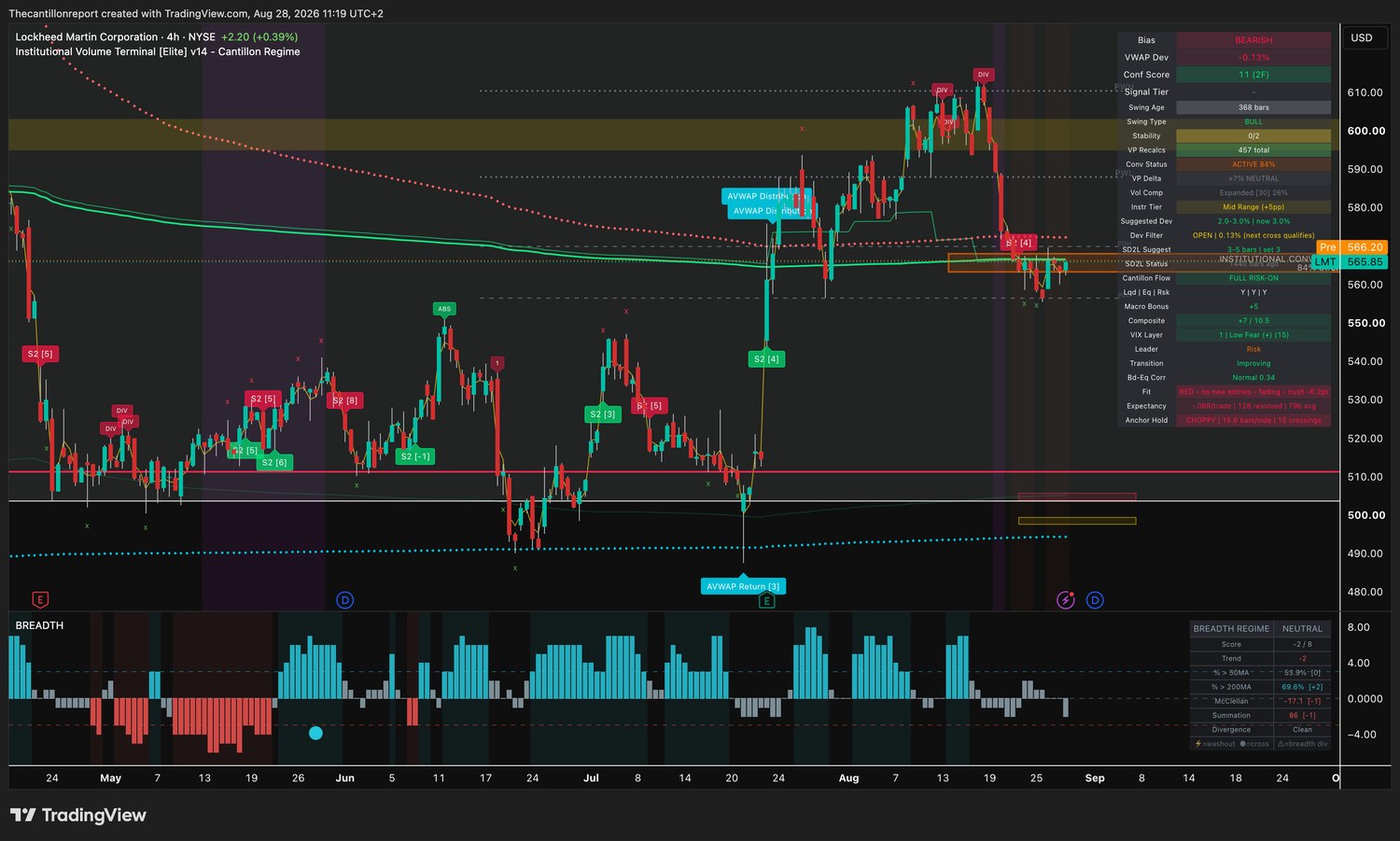Click the purple lightning event icon
This screenshot has width=1400, height=841.
point(1066,599)
